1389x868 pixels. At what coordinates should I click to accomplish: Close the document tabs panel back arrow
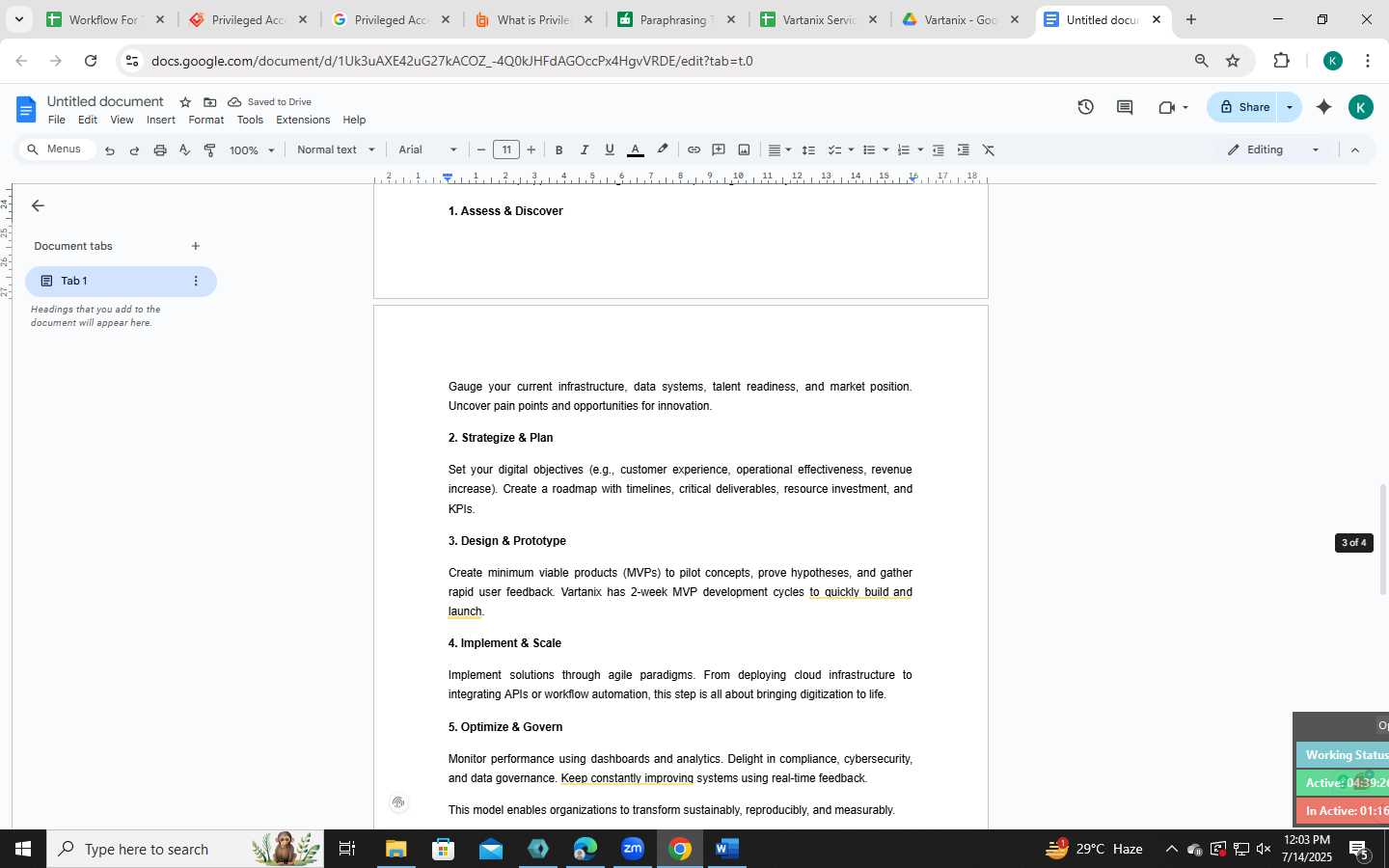pyautogui.click(x=38, y=206)
